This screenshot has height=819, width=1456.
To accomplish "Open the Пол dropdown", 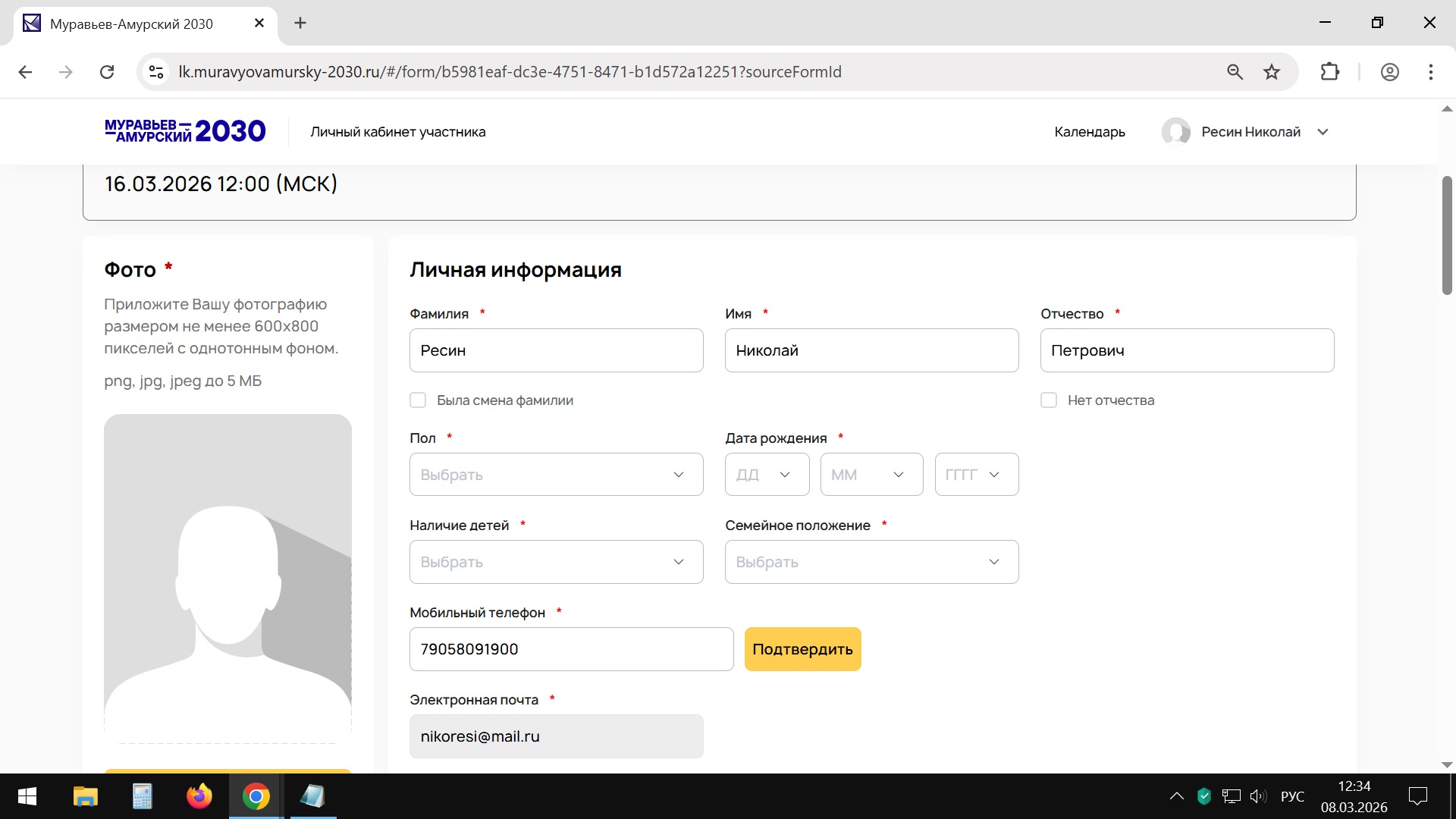I will [556, 475].
